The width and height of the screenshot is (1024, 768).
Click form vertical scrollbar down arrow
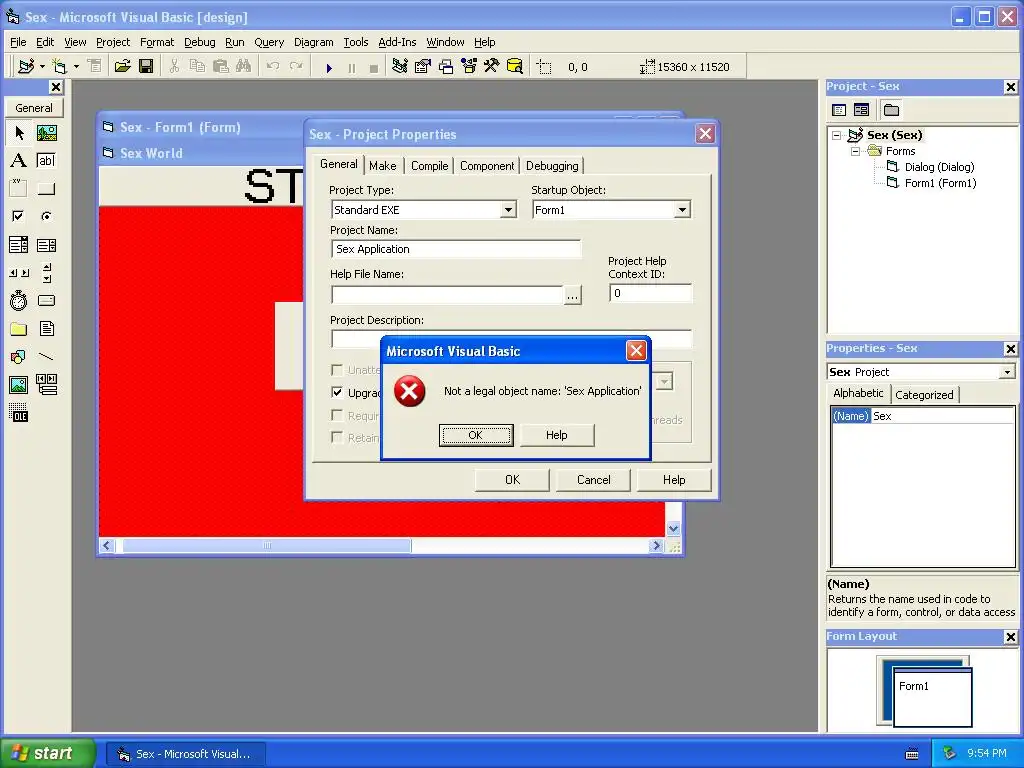click(x=673, y=528)
